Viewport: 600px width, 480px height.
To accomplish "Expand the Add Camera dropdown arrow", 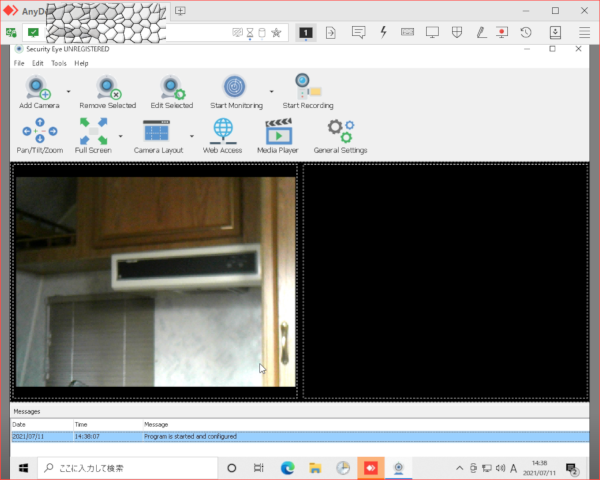I will click(x=68, y=91).
